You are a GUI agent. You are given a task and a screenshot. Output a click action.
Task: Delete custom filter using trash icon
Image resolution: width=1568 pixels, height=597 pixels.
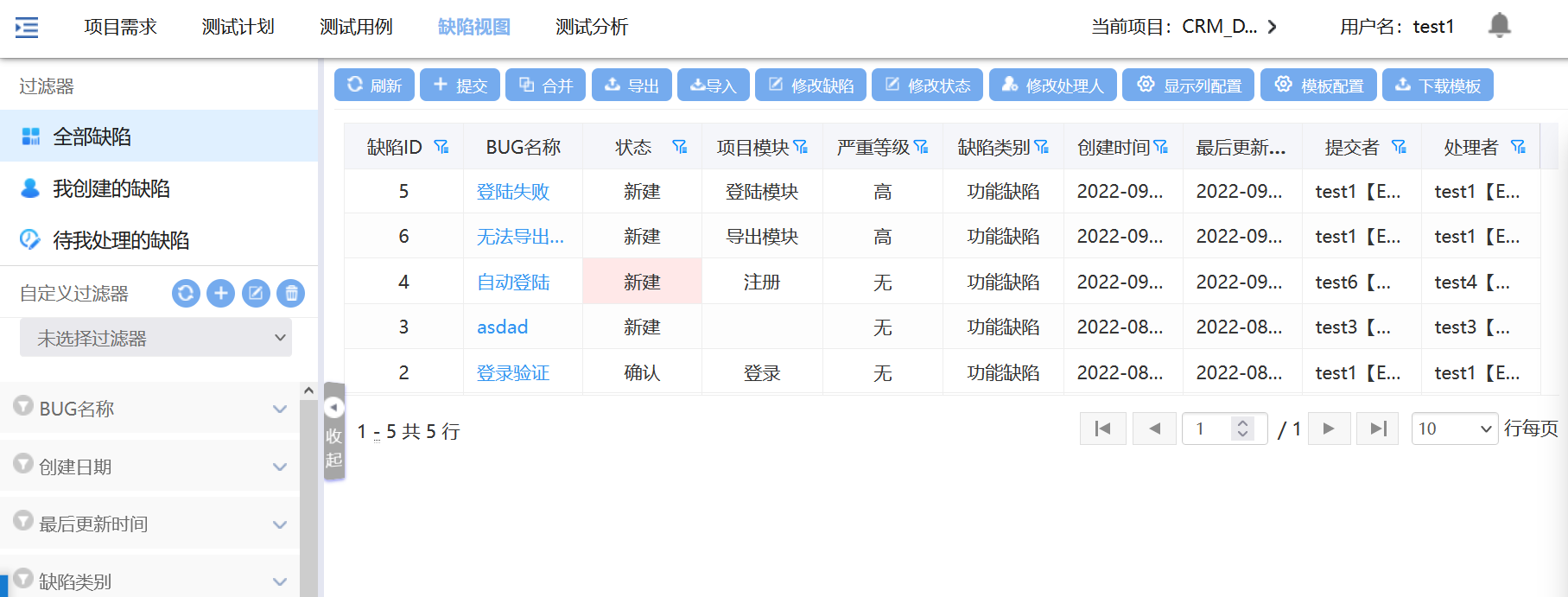(291, 294)
